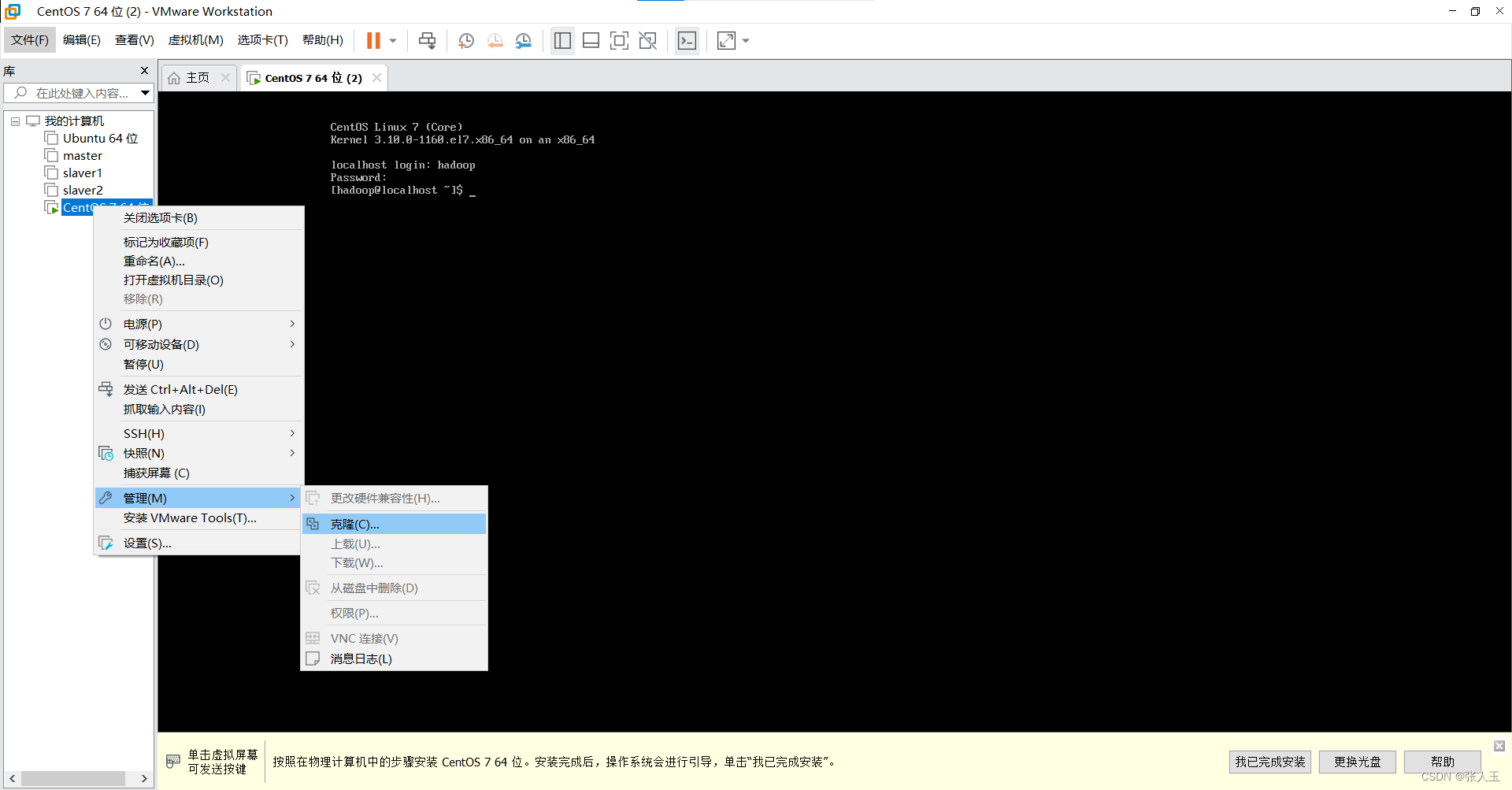Close the 主页 tab
This screenshot has width=1512, height=790.
pos(226,77)
